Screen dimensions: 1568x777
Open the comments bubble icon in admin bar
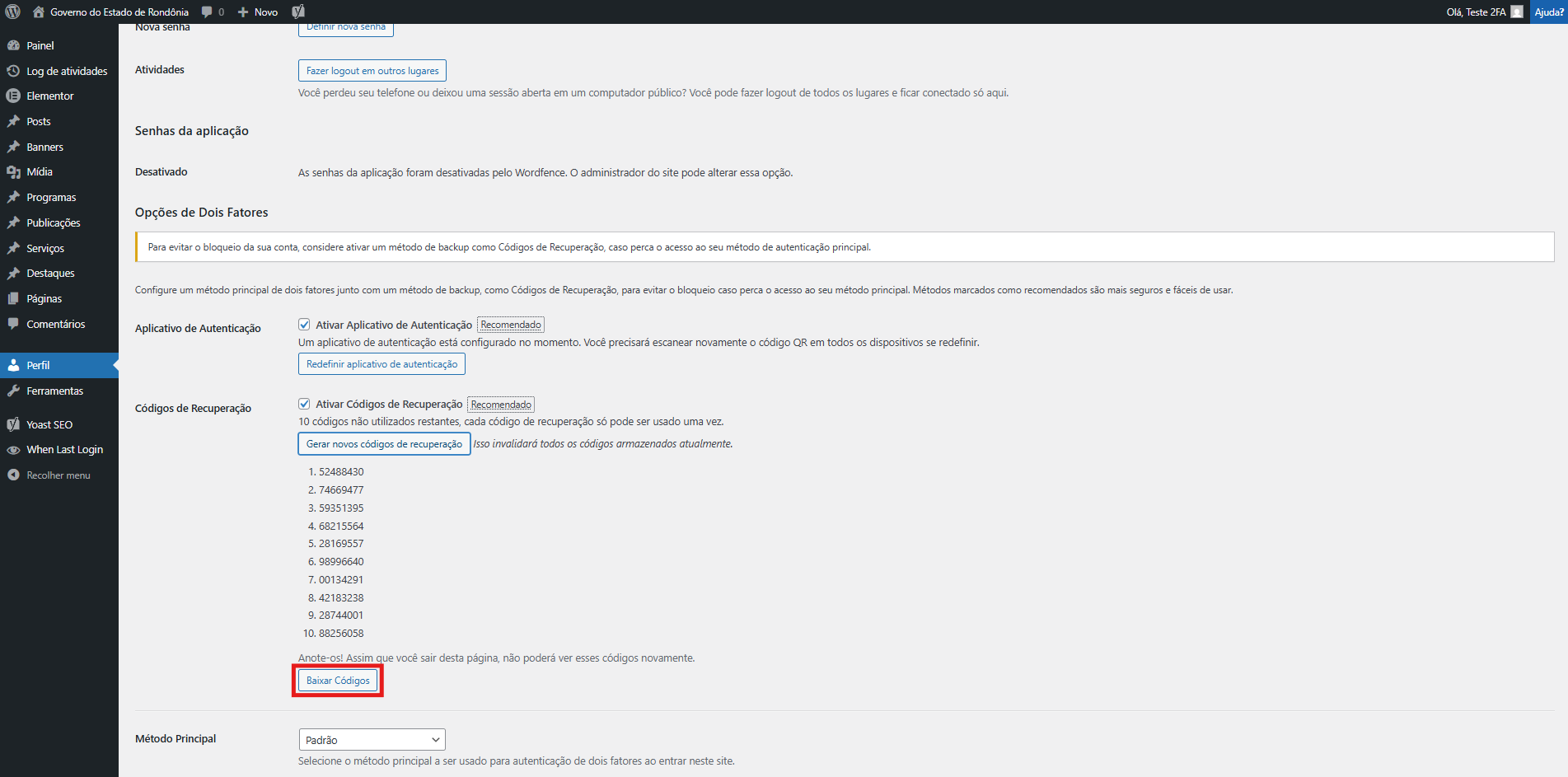pyautogui.click(x=207, y=12)
